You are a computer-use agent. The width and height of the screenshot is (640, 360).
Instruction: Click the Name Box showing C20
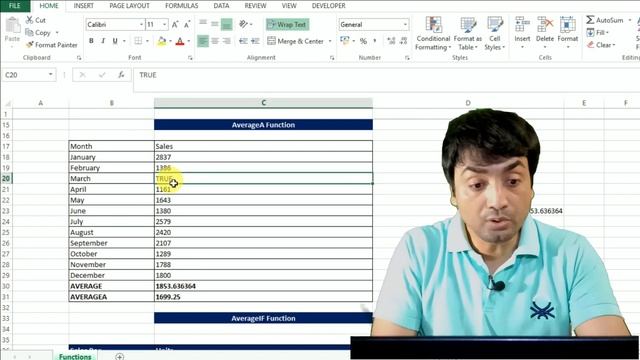pos(29,75)
